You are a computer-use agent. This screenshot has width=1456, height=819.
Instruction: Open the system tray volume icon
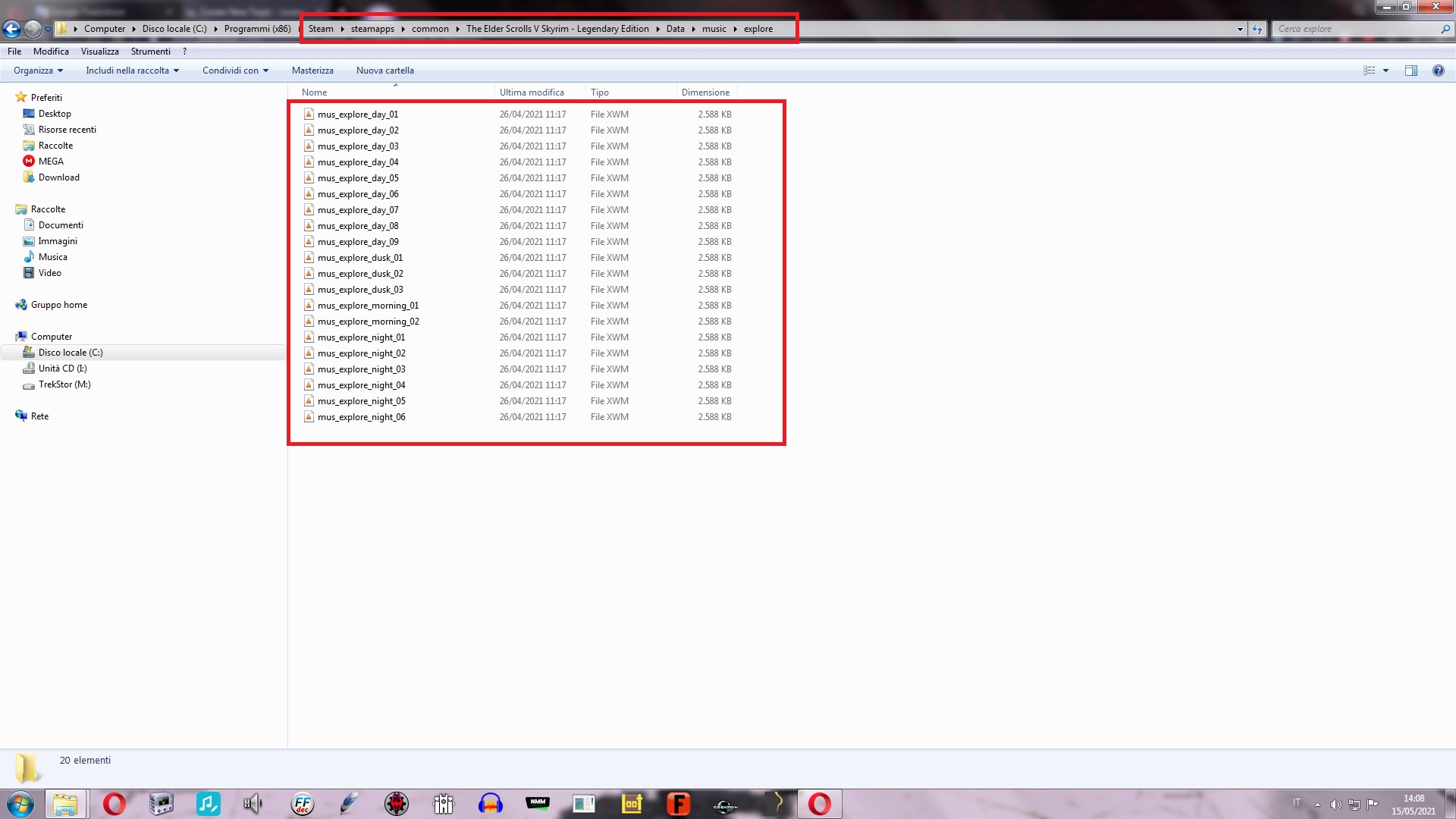1336,805
